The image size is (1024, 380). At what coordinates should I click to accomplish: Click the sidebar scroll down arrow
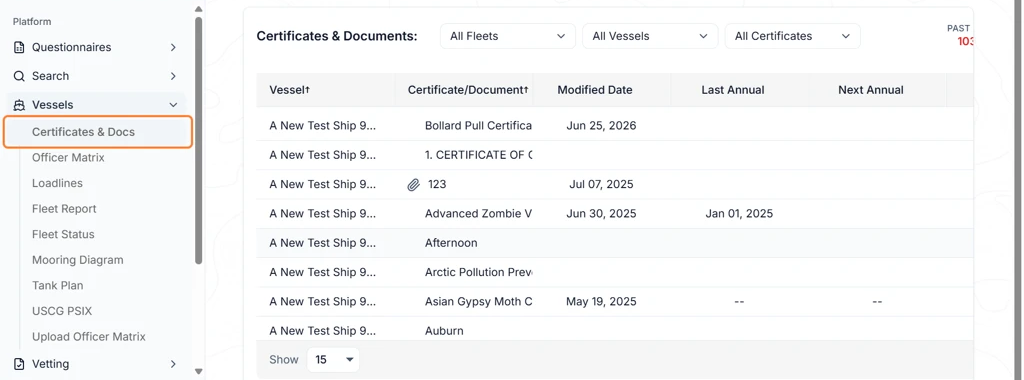click(199, 372)
